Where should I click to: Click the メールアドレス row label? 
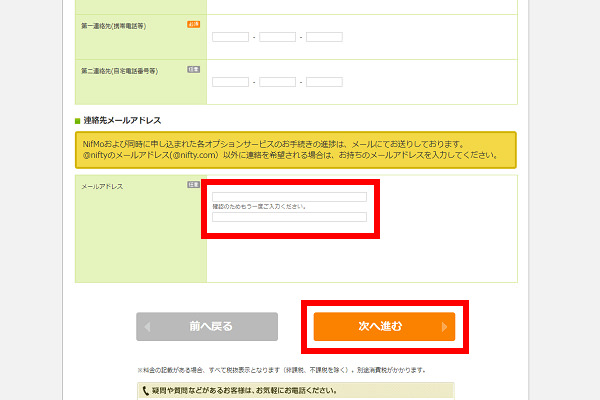102,186
